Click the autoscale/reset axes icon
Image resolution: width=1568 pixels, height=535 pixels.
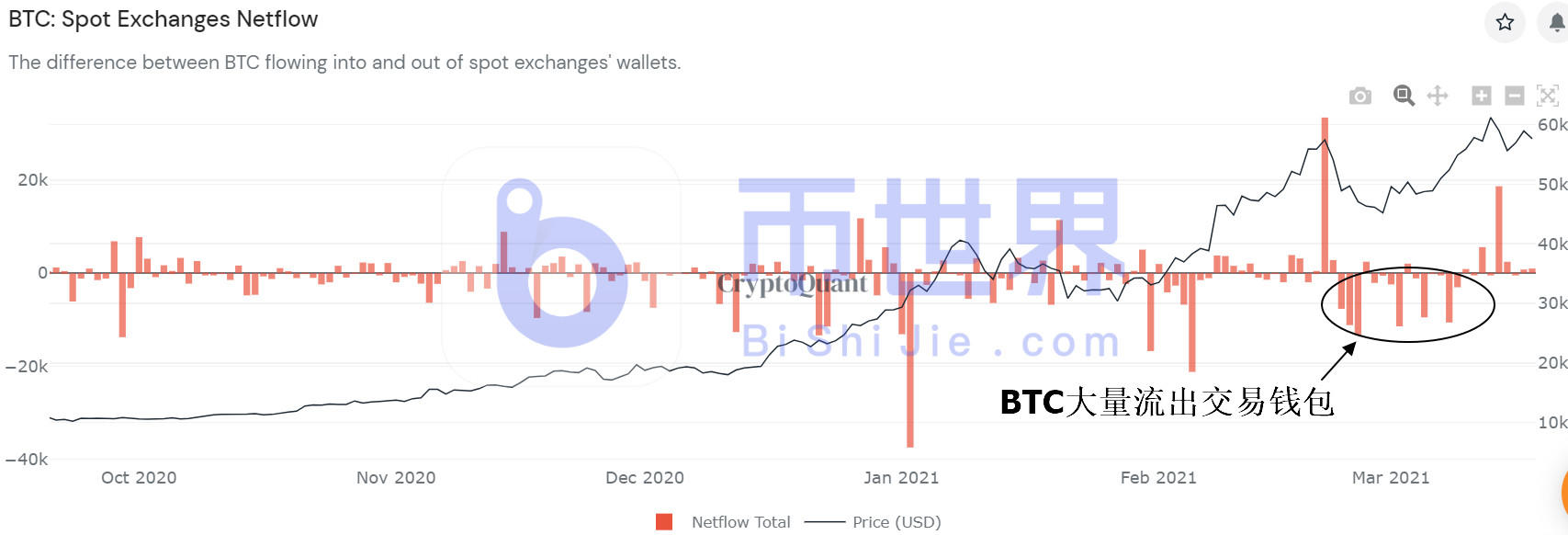pyautogui.click(x=1548, y=95)
